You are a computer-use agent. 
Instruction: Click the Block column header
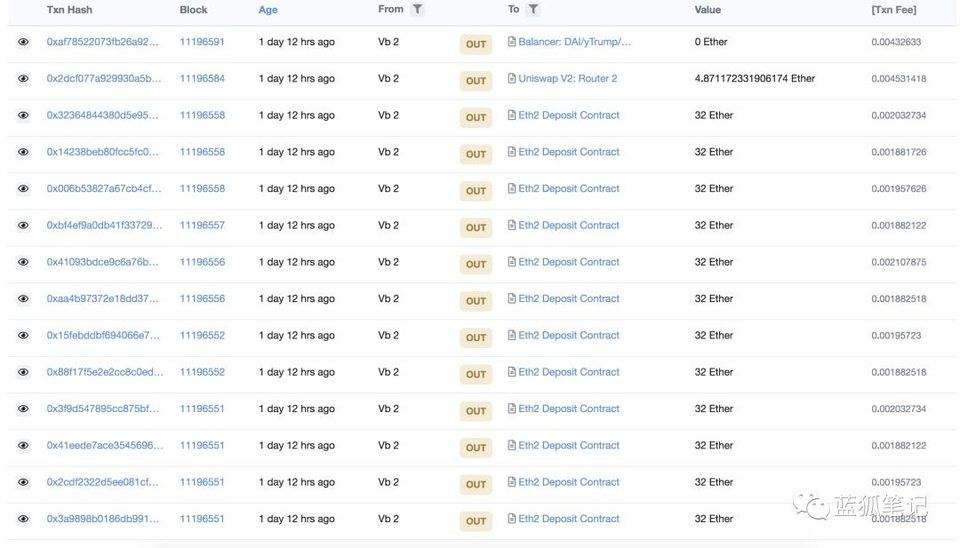pyautogui.click(x=193, y=10)
